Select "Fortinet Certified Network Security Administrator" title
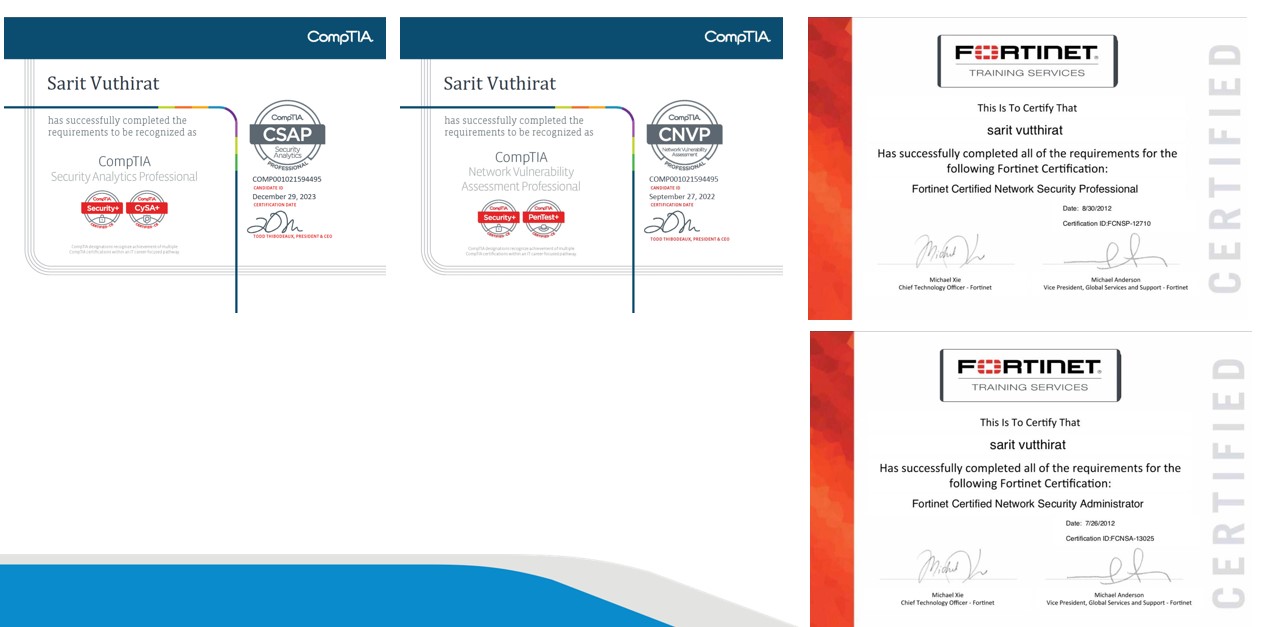The image size is (1273, 627). pyautogui.click(x=1027, y=504)
